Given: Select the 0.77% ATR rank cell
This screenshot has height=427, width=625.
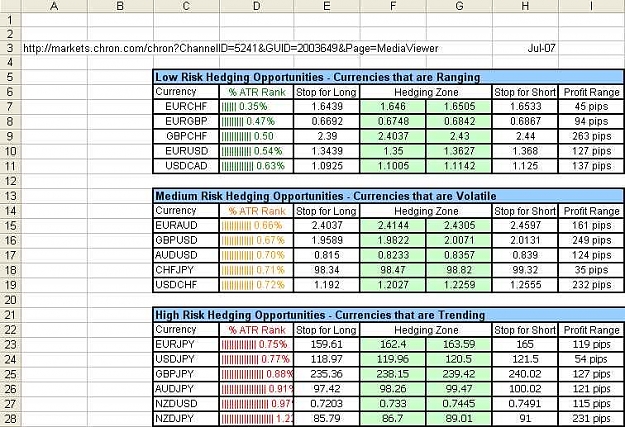Looking at the screenshot, I should (256, 359).
